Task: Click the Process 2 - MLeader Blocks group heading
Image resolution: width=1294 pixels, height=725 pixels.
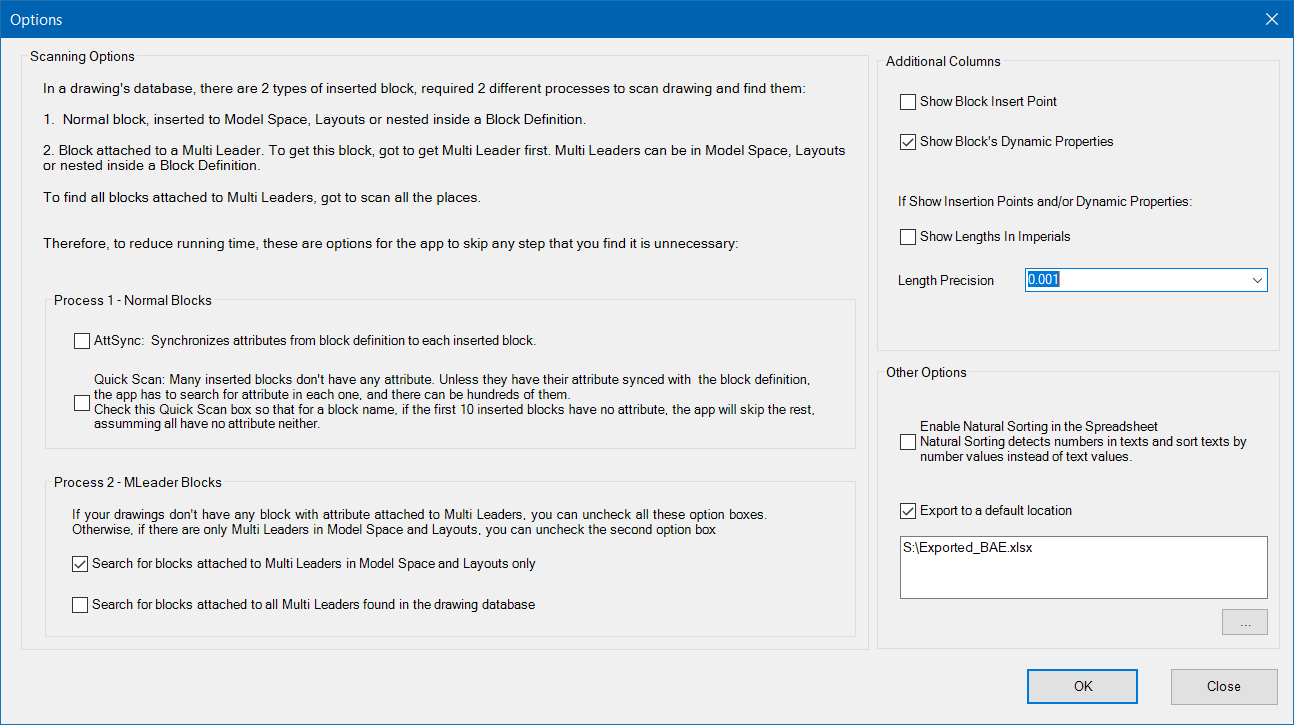Action: pyautogui.click(x=138, y=483)
